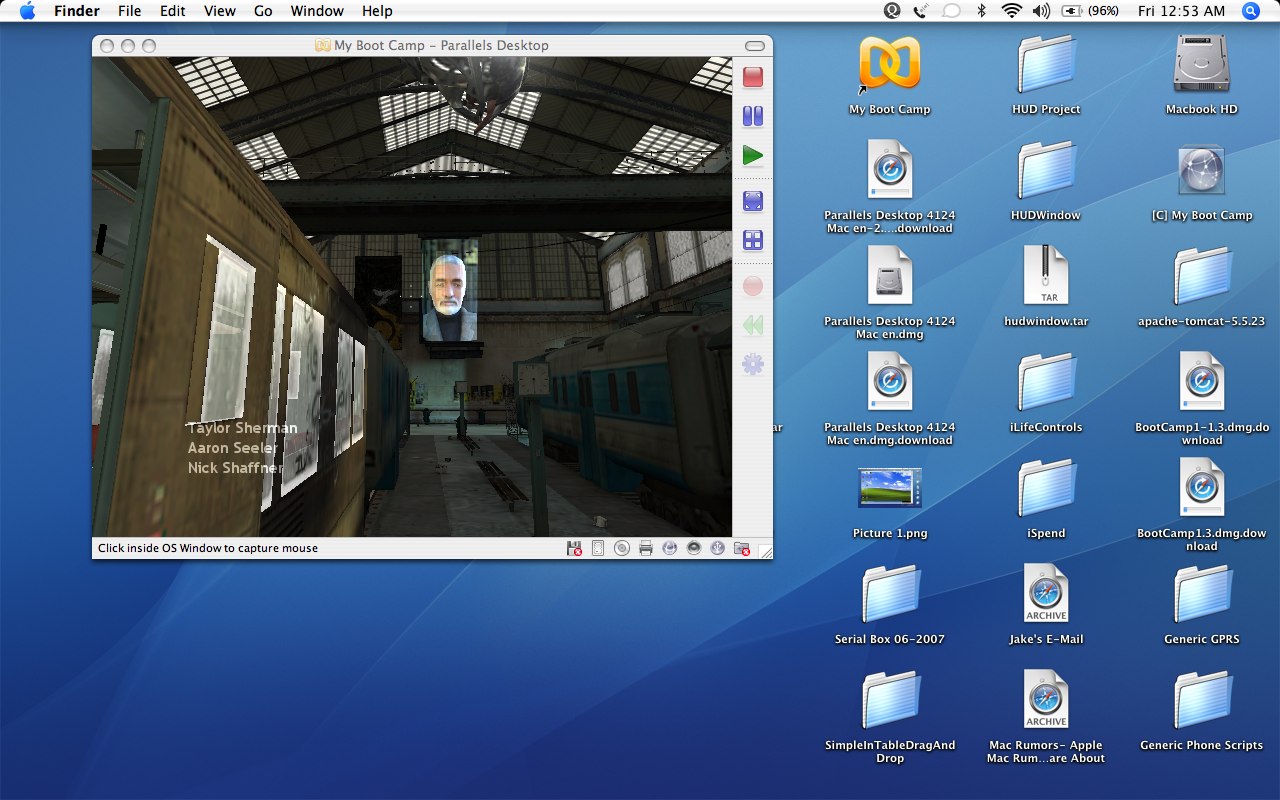Screen dimensions: 1280x800
Task: Click the Parallels status message about capturing mouse
Action: [x=208, y=548]
